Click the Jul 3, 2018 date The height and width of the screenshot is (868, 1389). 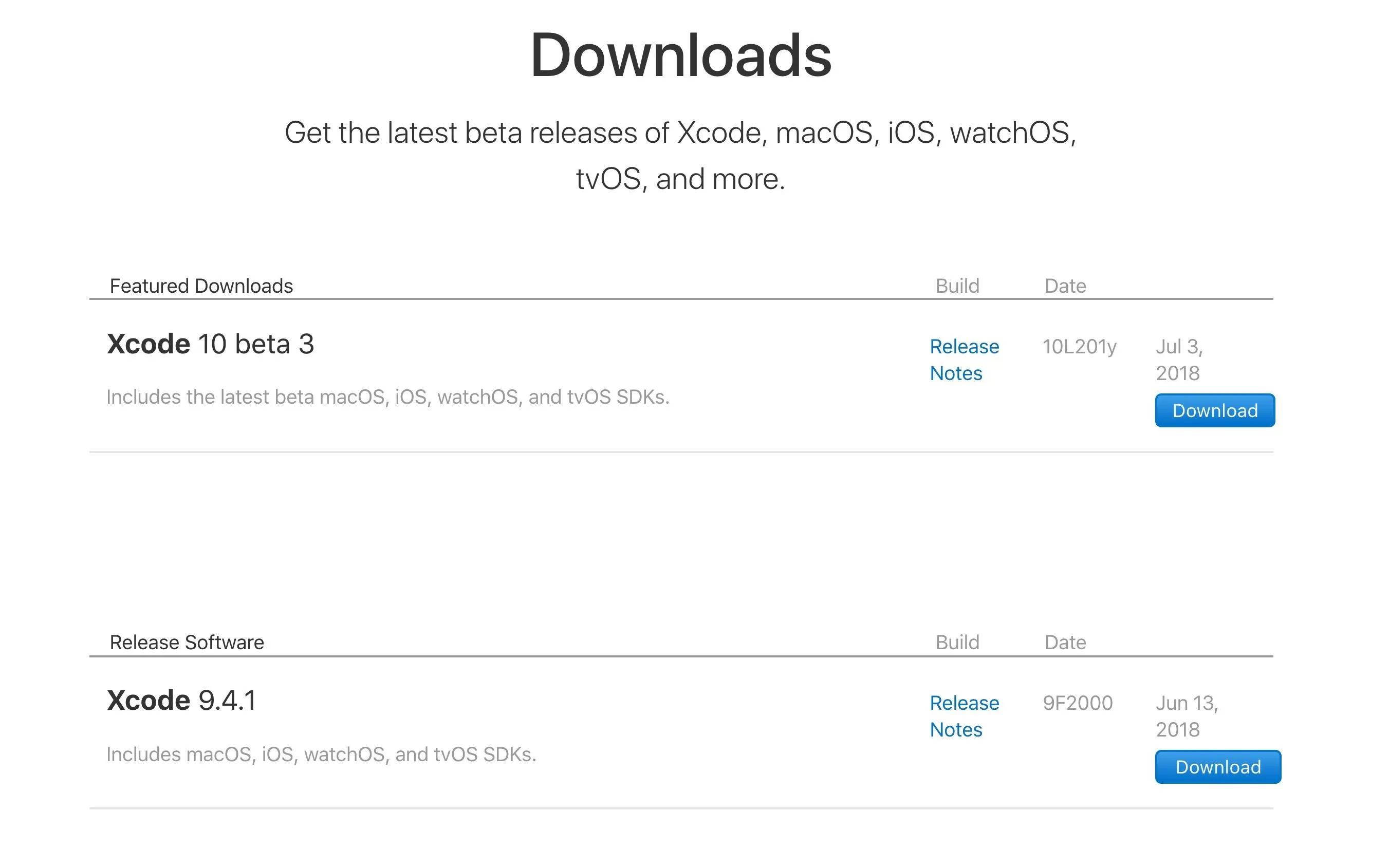[1179, 360]
